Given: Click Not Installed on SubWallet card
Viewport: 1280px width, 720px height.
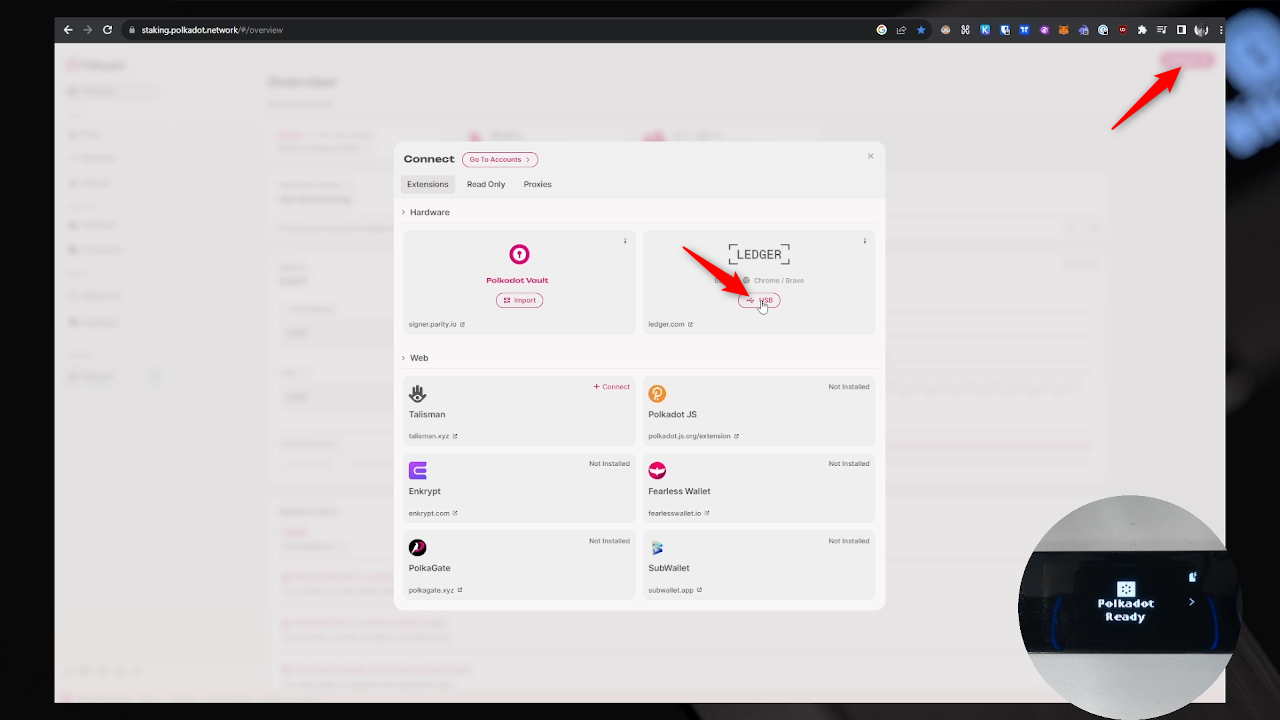Looking at the screenshot, I should click(849, 541).
